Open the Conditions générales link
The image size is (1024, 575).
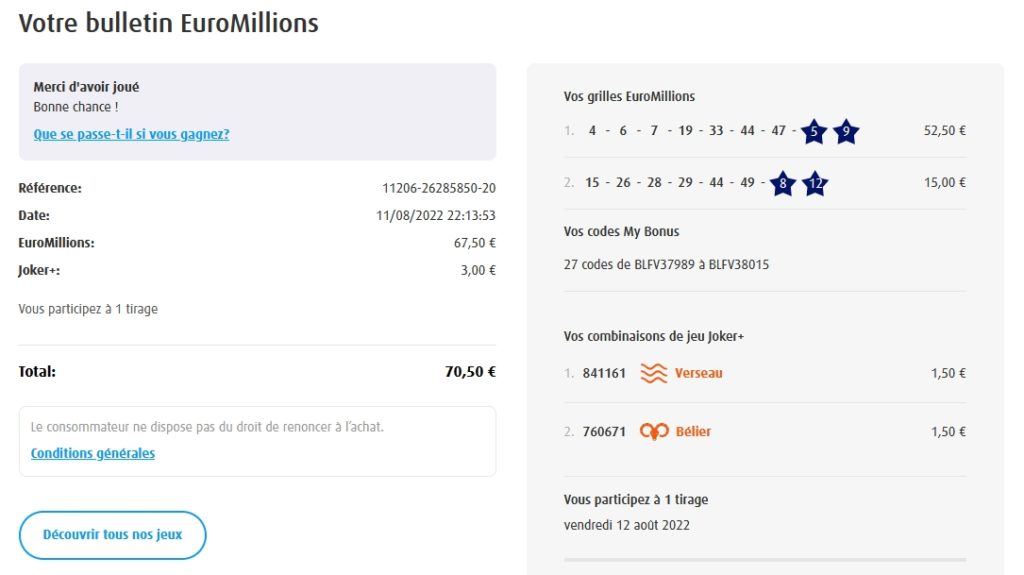tap(93, 453)
